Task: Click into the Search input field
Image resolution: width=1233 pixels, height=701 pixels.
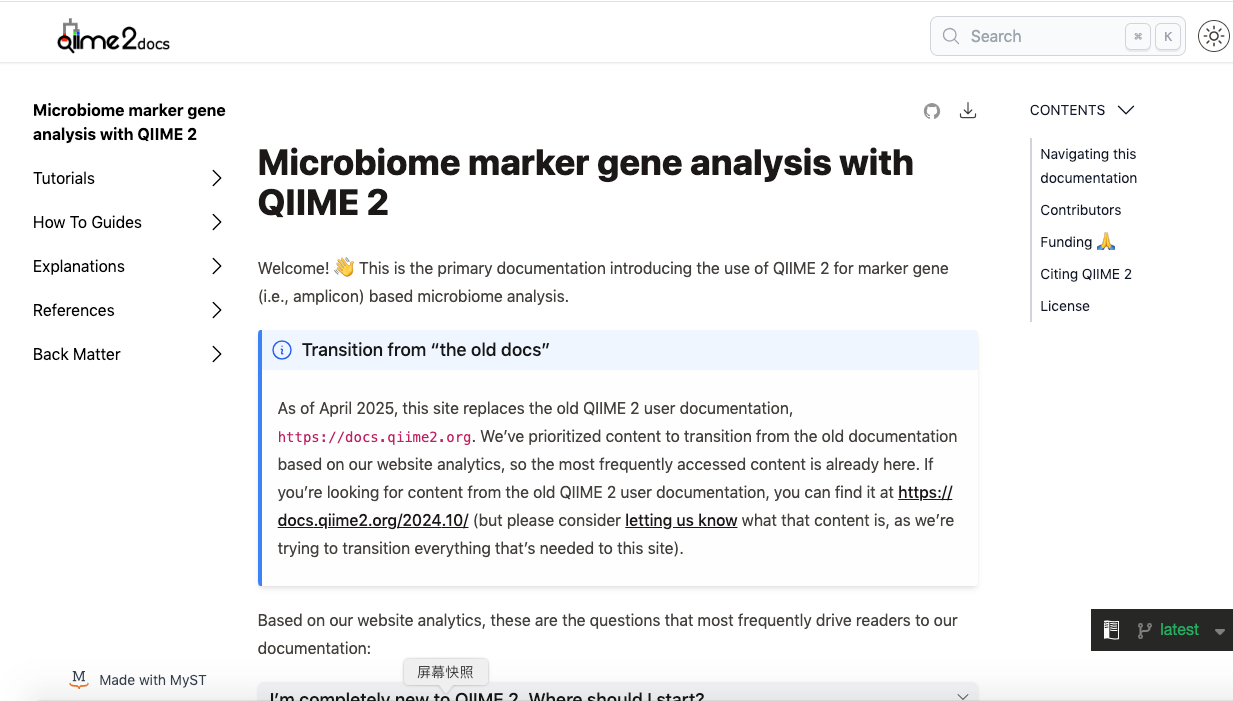Action: (1040, 36)
